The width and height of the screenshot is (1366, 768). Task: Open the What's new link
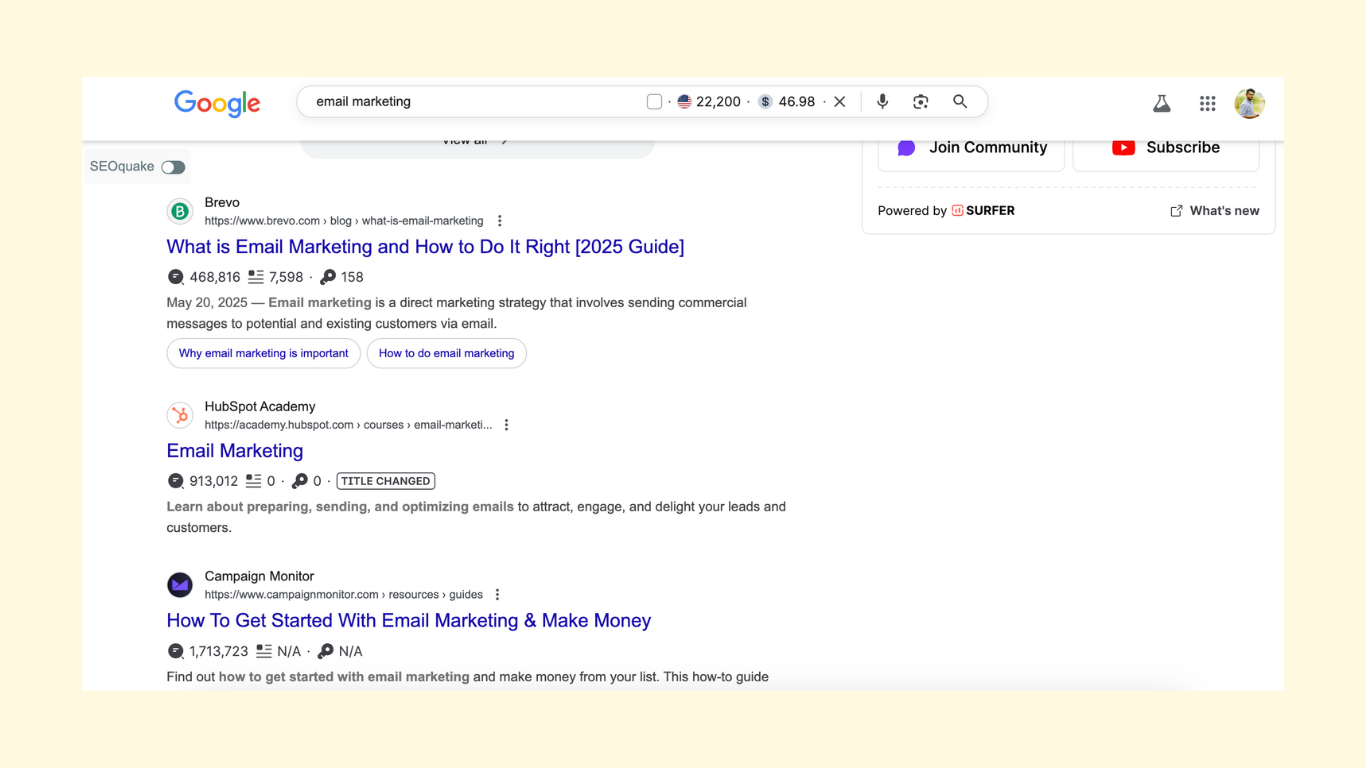coord(1215,211)
